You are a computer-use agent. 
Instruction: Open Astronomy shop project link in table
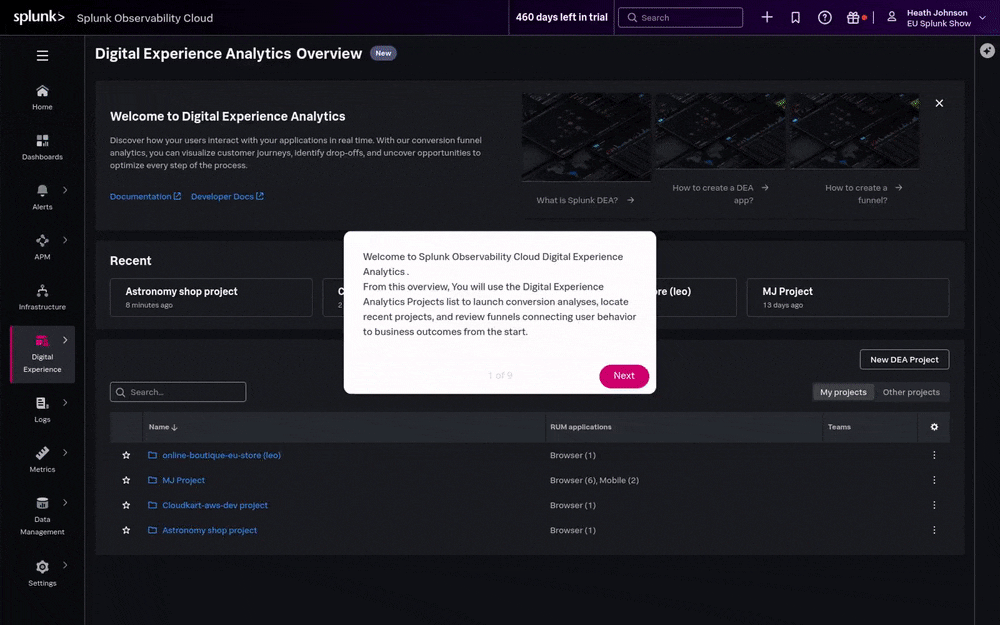[x=209, y=530]
